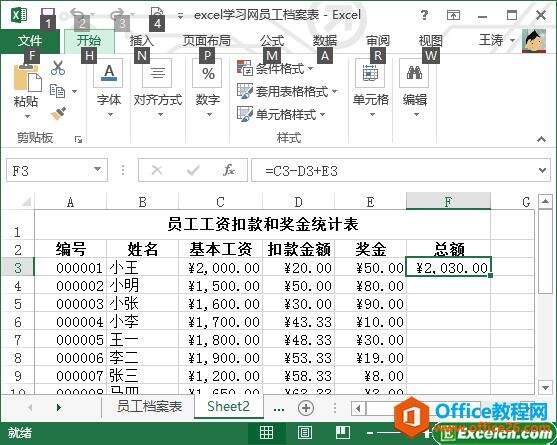
Task: Click cell containing 000005
Action: (x=70, y=340)
